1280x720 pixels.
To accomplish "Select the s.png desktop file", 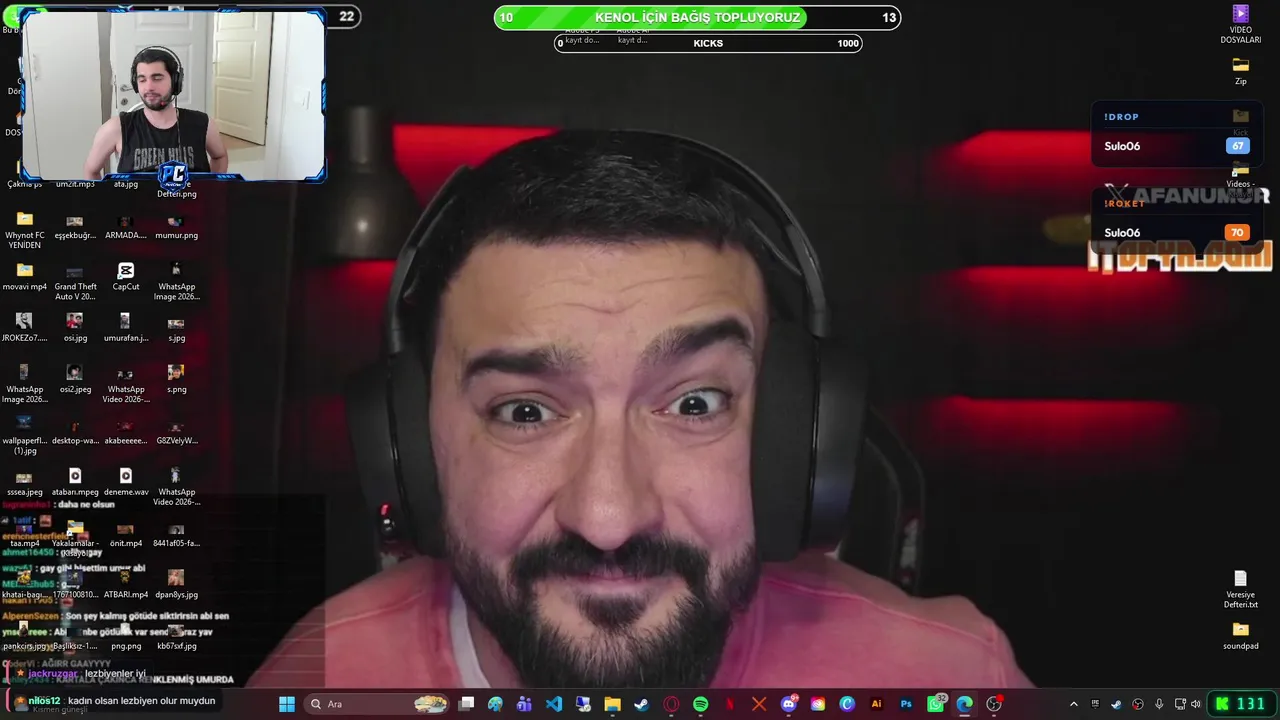I will tap(176, 379).
